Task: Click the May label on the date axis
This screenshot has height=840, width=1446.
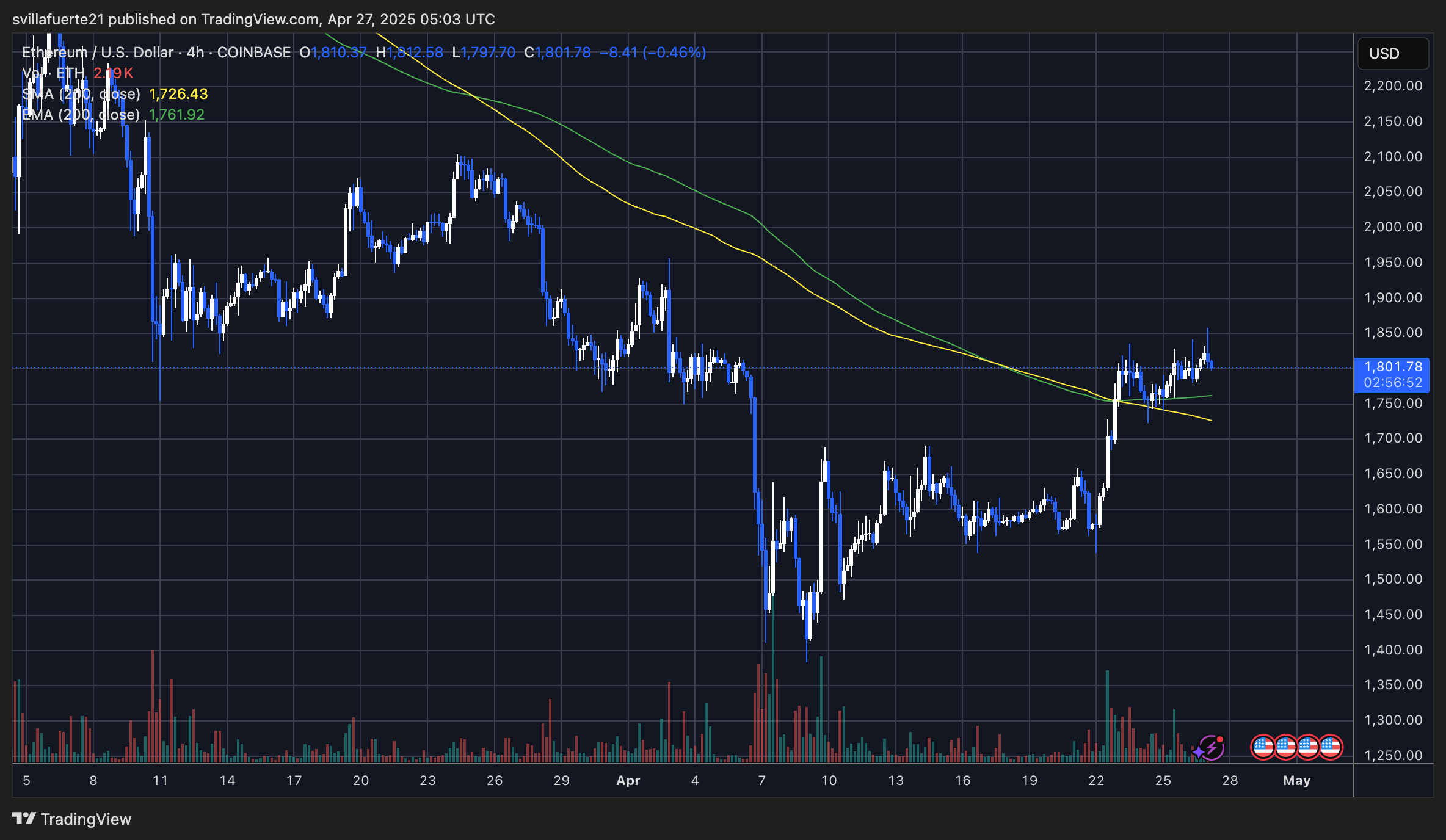Action: pos(1296,780)
